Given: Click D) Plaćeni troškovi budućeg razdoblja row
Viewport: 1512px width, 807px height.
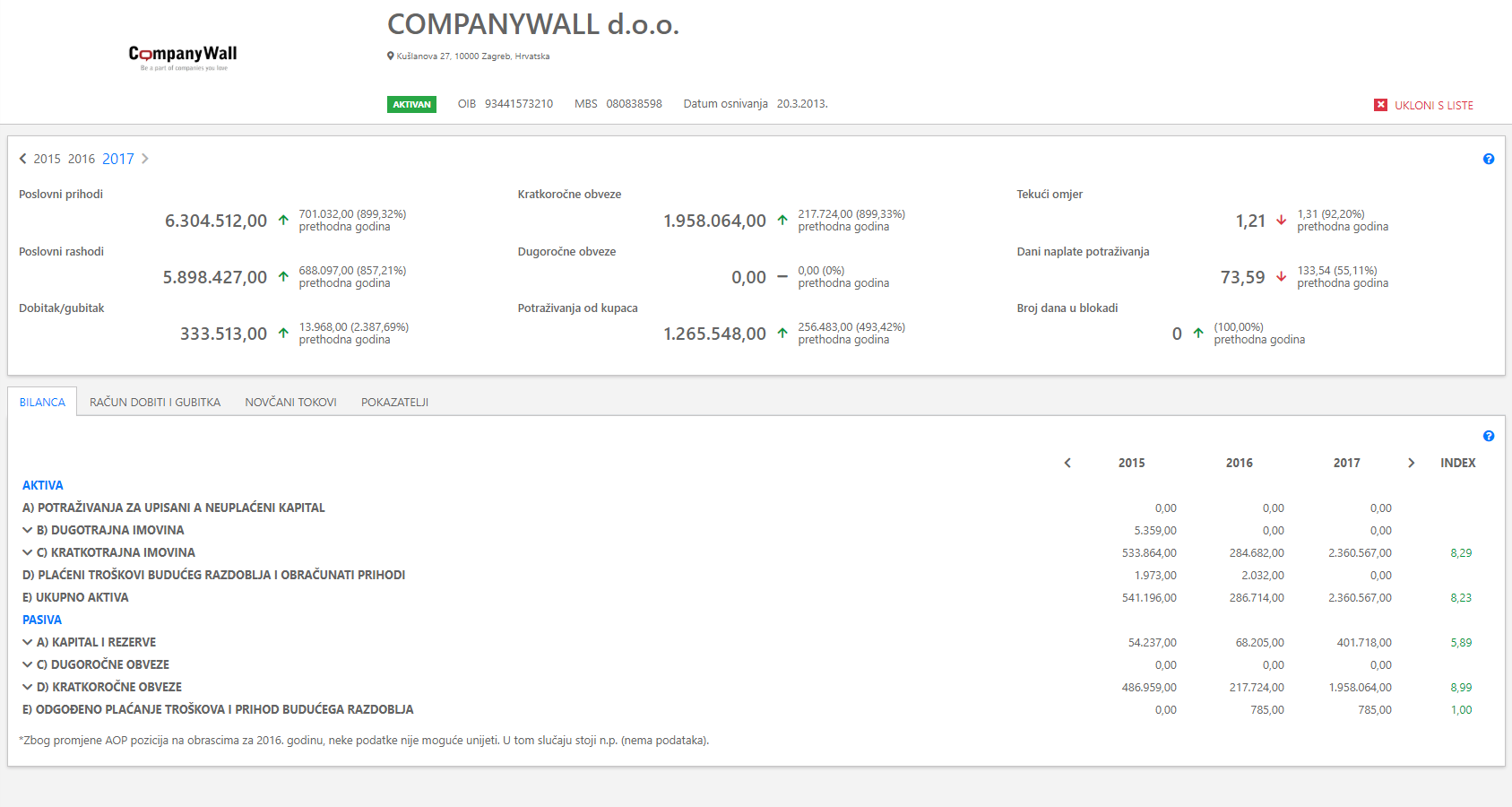Looking at the screenshot, I should (x=214, y=575).
